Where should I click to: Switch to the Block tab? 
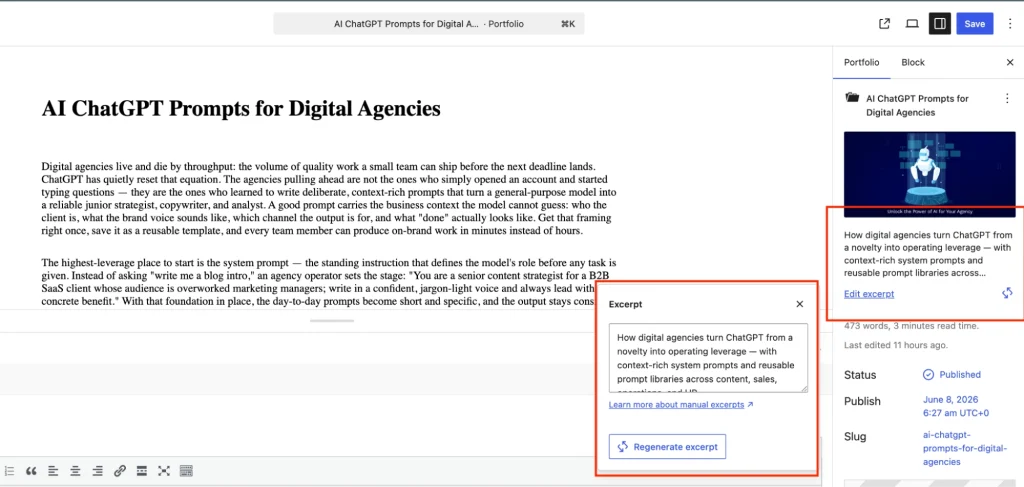[913, 63]
